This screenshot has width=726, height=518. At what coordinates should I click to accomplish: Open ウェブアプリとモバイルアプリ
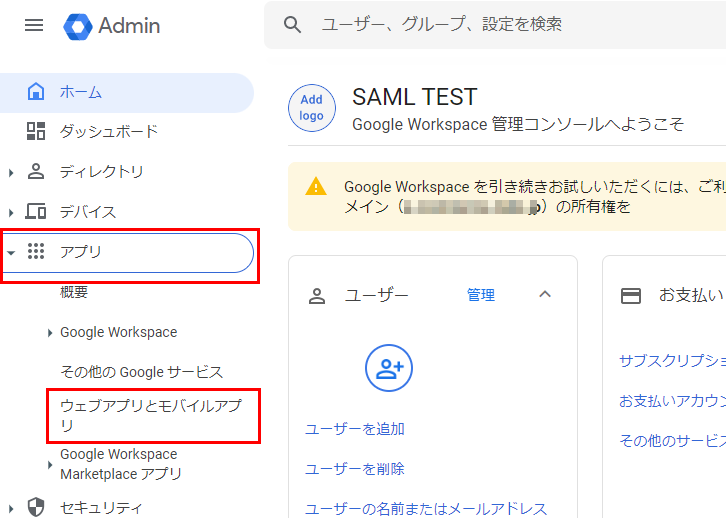coord(151,415)
